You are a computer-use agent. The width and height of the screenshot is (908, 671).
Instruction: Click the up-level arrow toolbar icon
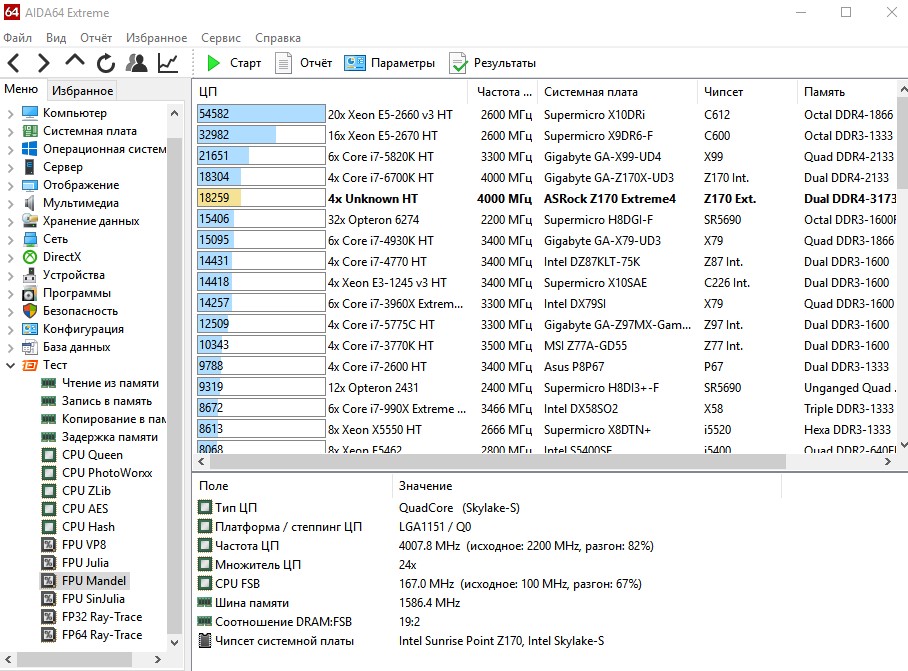(x=75, y=61)
